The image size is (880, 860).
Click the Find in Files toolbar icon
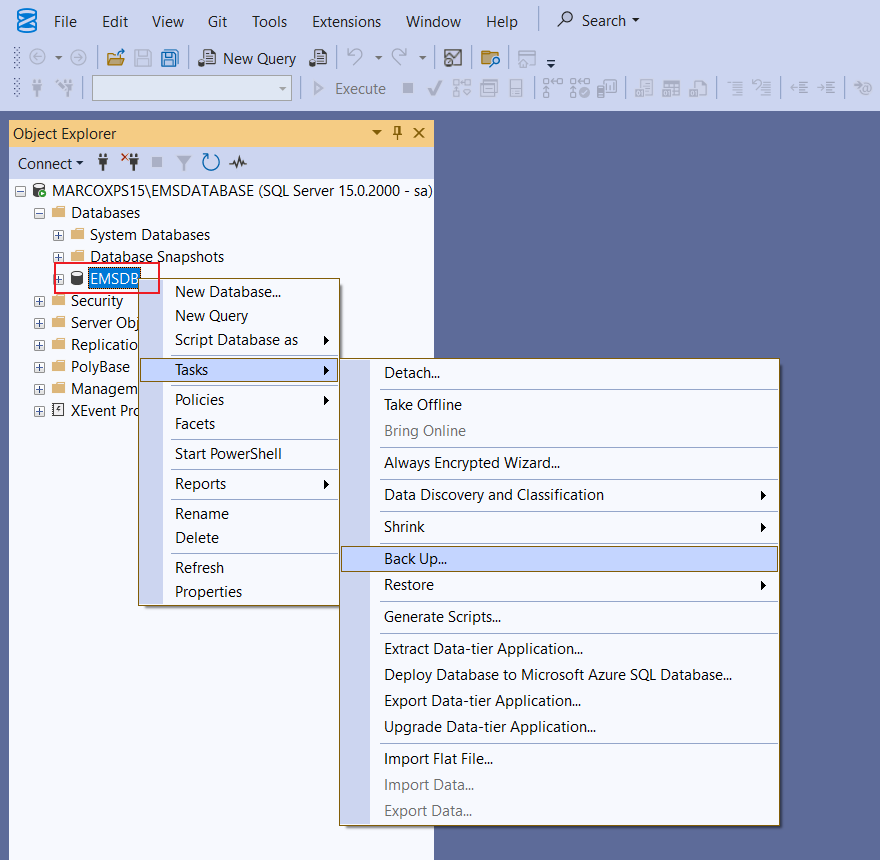[490, 58]
